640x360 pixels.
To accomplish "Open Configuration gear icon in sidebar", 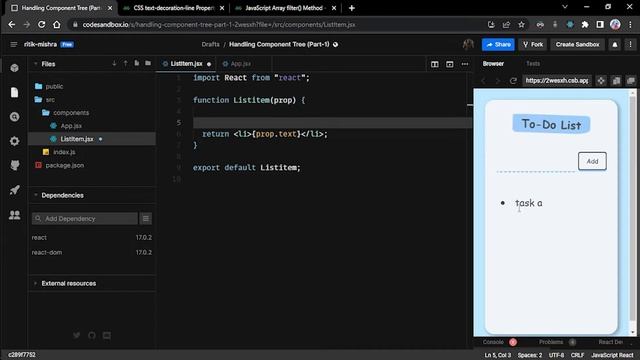I will pos(15,141).
